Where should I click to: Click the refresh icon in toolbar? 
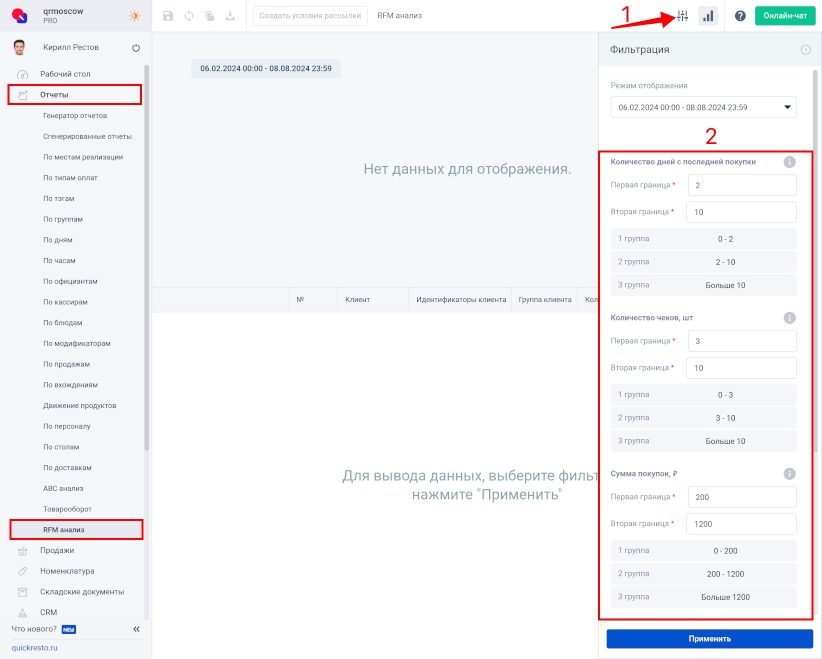(189, 16)
